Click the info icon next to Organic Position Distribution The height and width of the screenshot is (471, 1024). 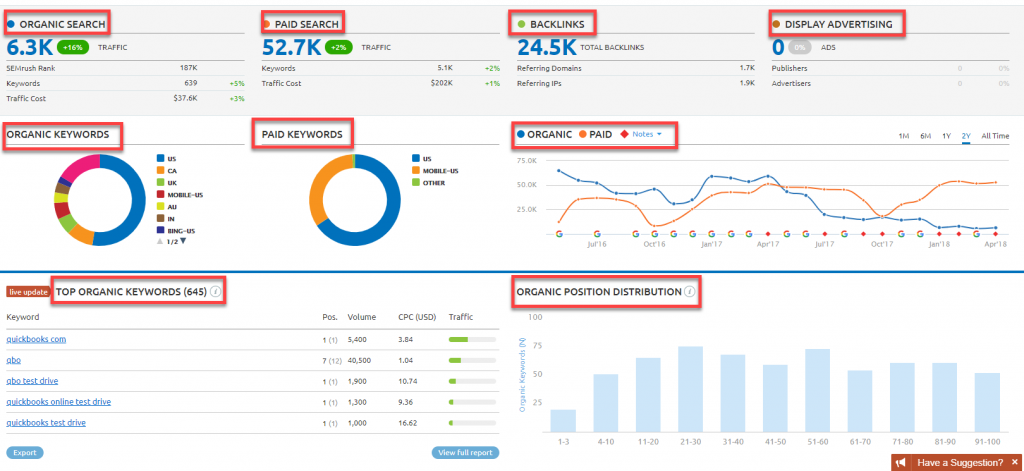pyautogui.click(x=689, y=291)
